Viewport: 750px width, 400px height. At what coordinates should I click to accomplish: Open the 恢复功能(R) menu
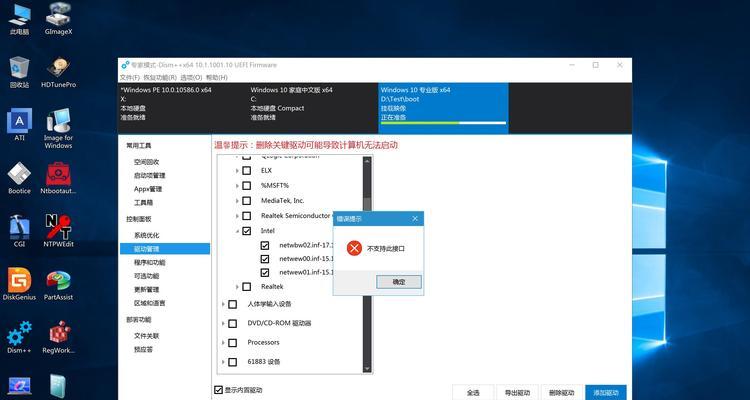[x=160, y=77]
